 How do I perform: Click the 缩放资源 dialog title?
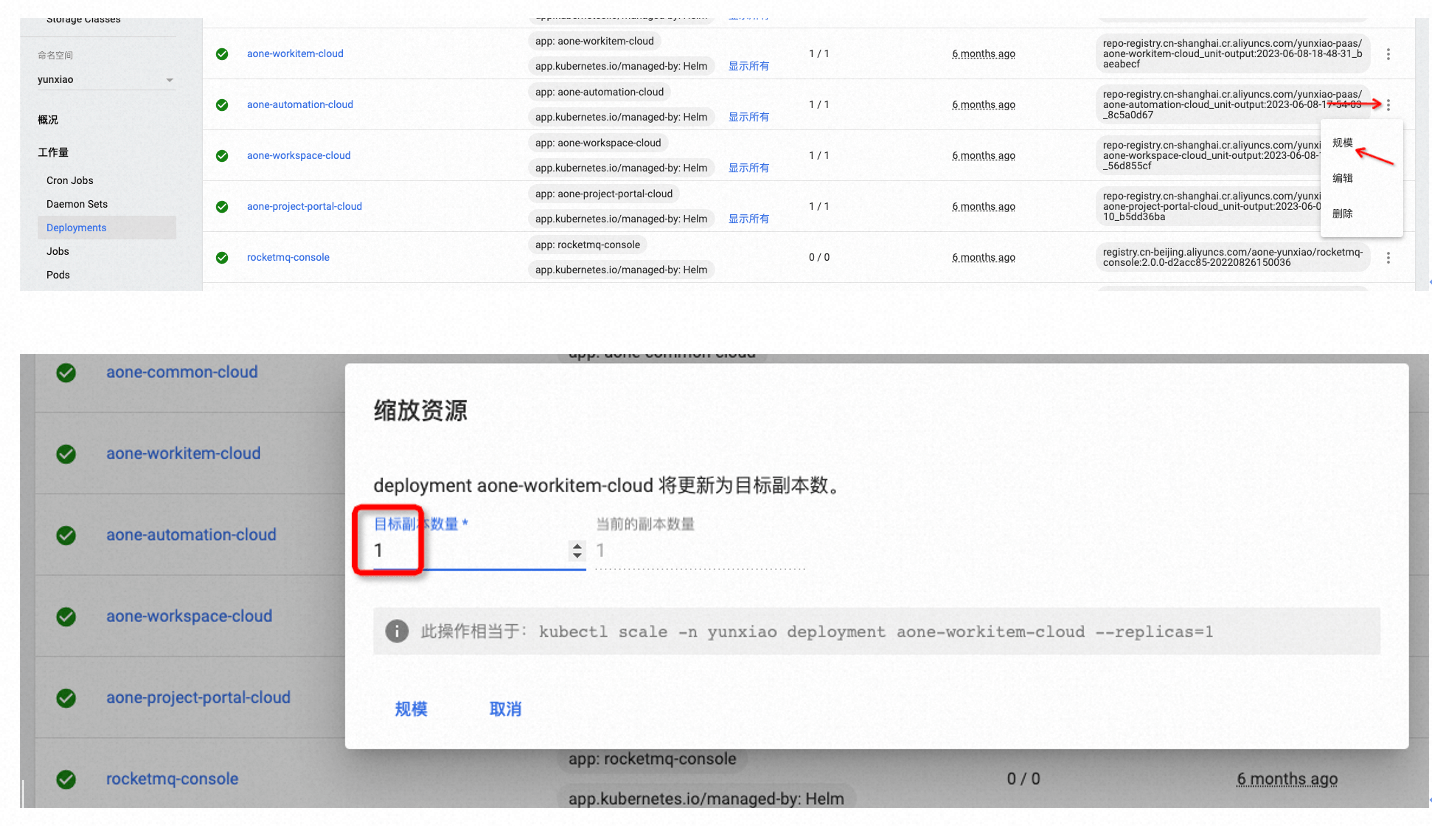420,411
